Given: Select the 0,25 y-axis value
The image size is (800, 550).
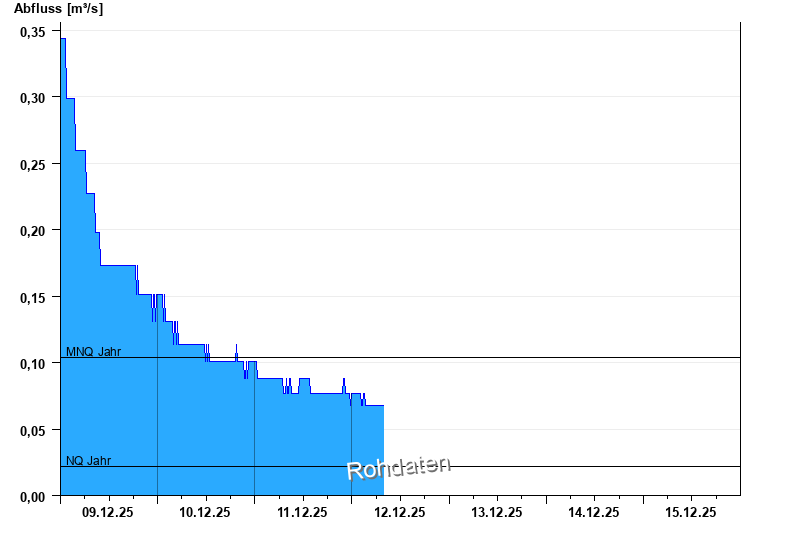Looking at the screenshot, I should coord(33,165).
